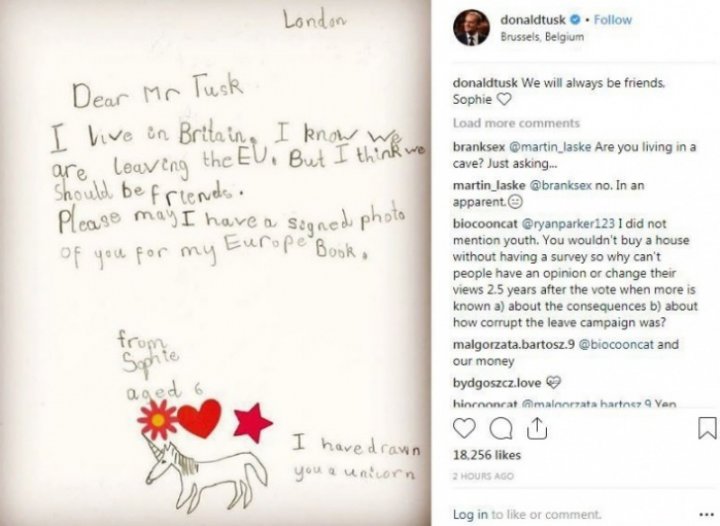The height and width of the screenshot is (526, 720).
Task: Open martin_laske's profile from the comment author name
Action: click(484, 187)
